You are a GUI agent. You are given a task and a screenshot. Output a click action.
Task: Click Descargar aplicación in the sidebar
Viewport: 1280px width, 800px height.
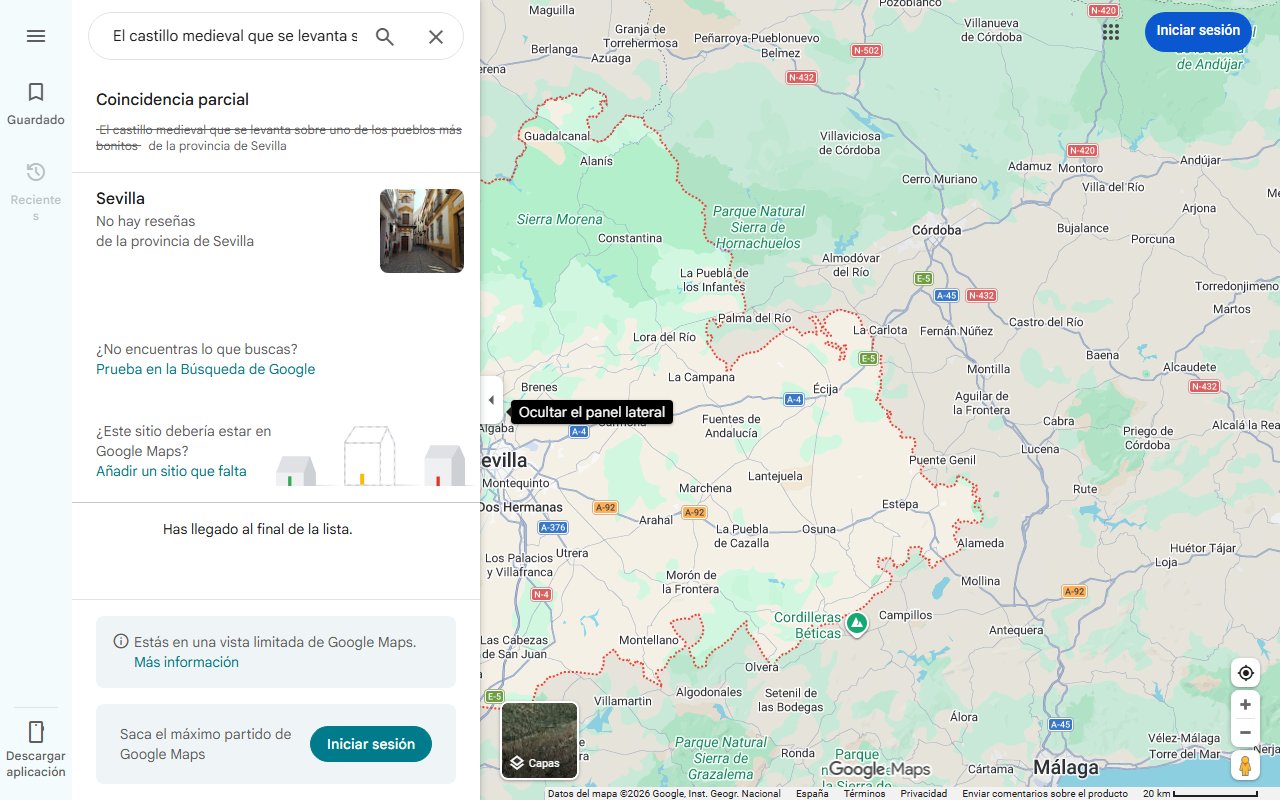click(36, 748)
